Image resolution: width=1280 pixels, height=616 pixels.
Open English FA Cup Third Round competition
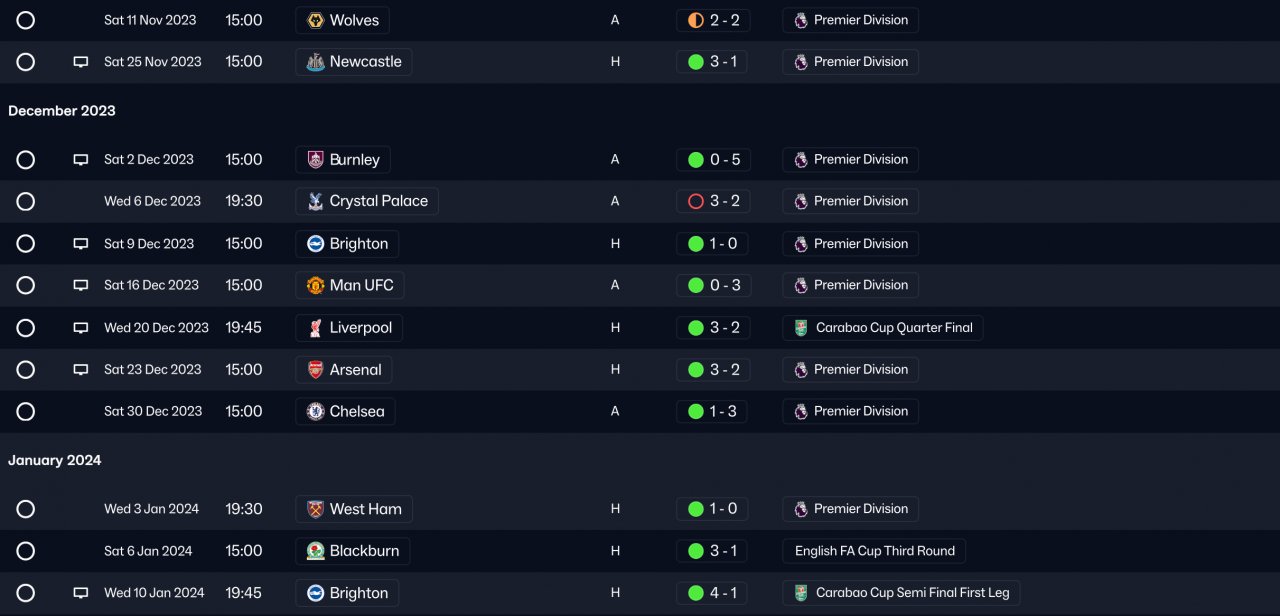874,551
